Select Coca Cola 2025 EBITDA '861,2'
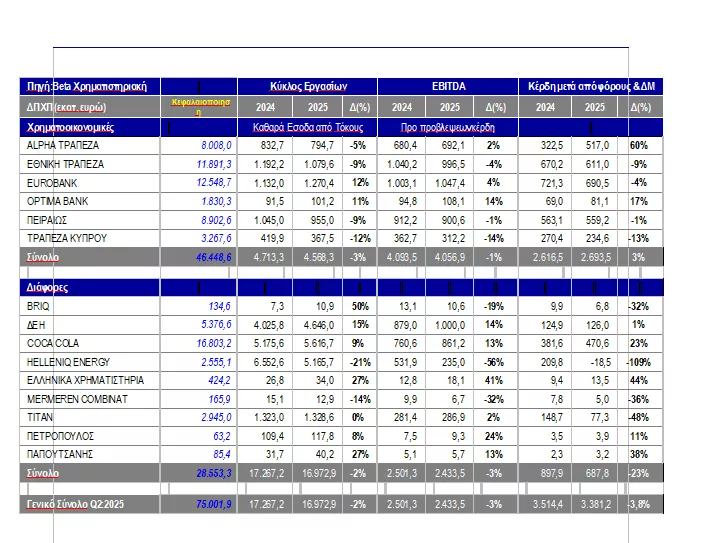The image size is (703, 543). pos(453,343)
